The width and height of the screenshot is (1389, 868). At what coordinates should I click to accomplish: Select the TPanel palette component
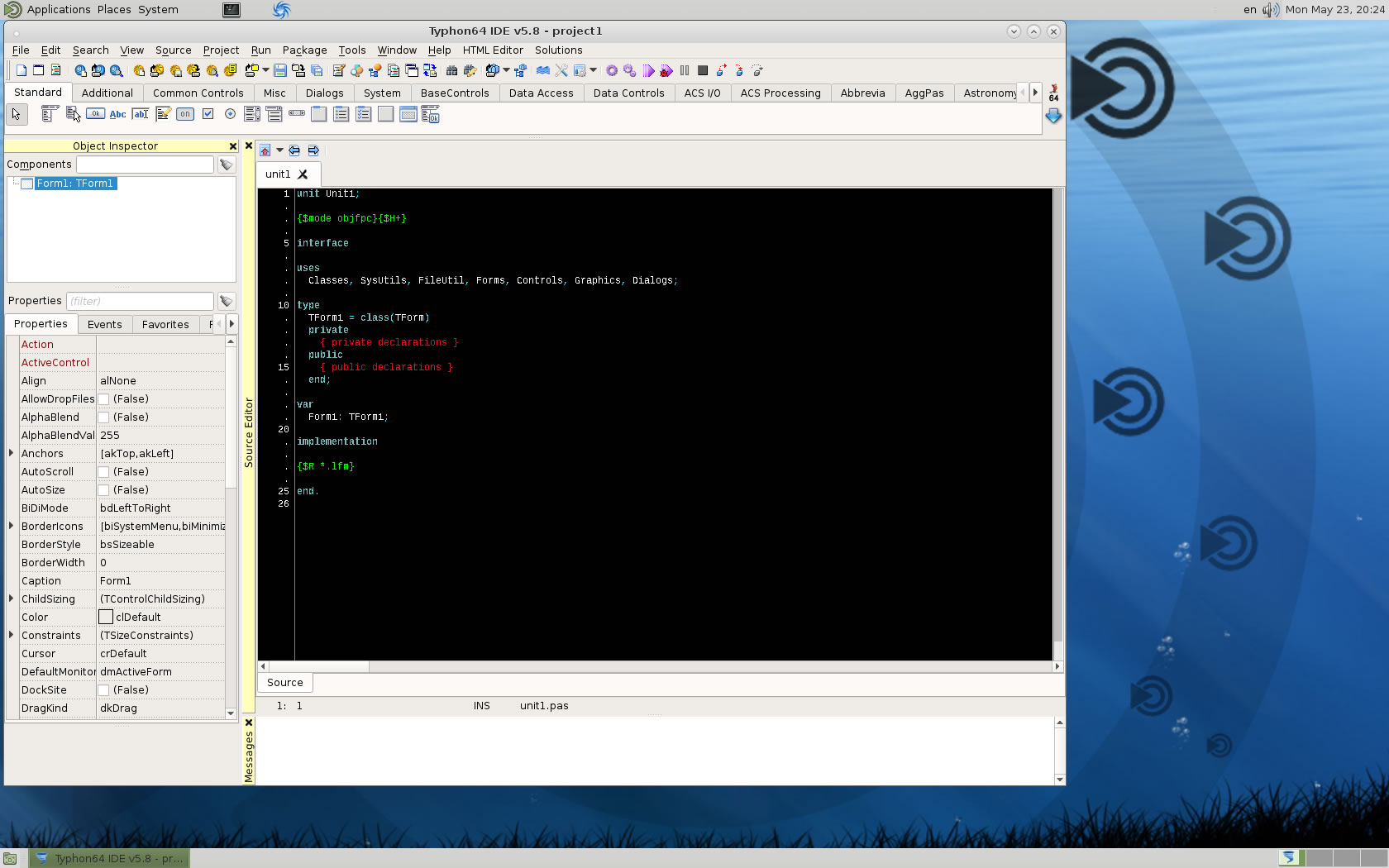pos(385,114)
